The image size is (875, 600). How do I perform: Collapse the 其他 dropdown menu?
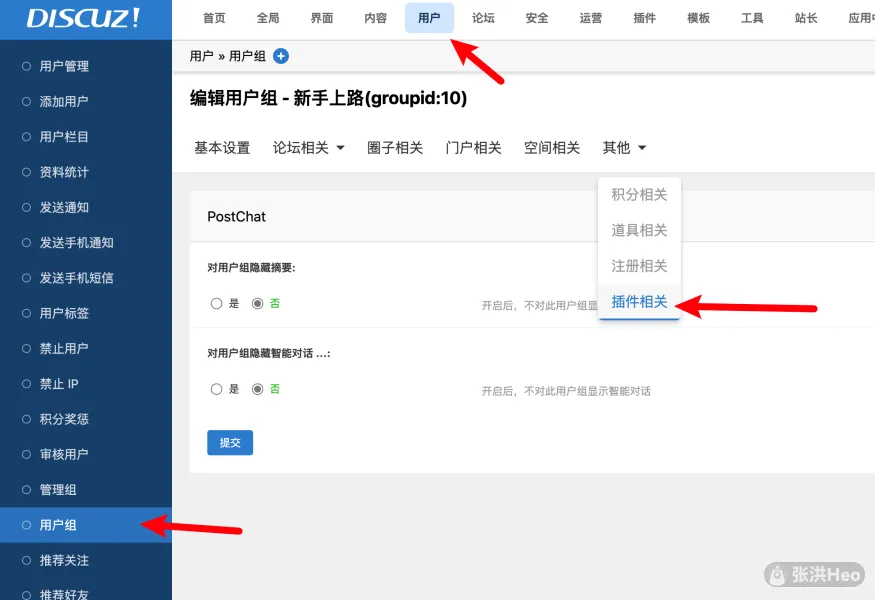tap(624, 148)
